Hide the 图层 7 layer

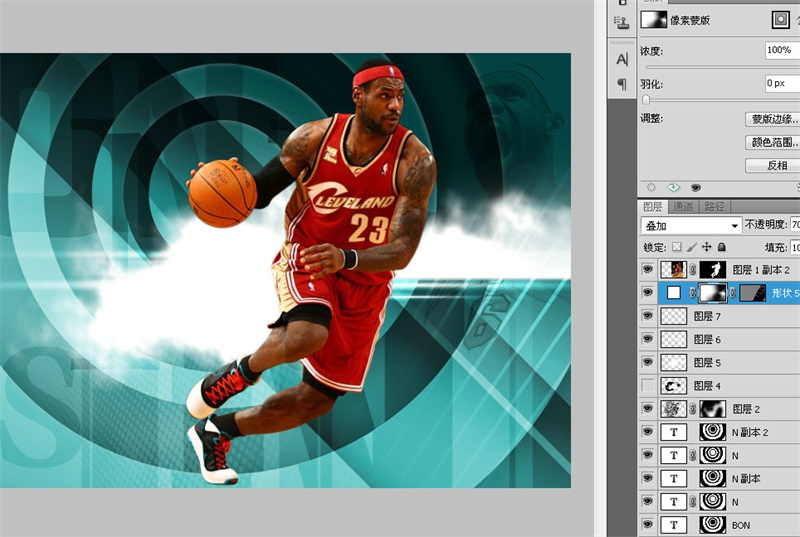coord(647,316)
